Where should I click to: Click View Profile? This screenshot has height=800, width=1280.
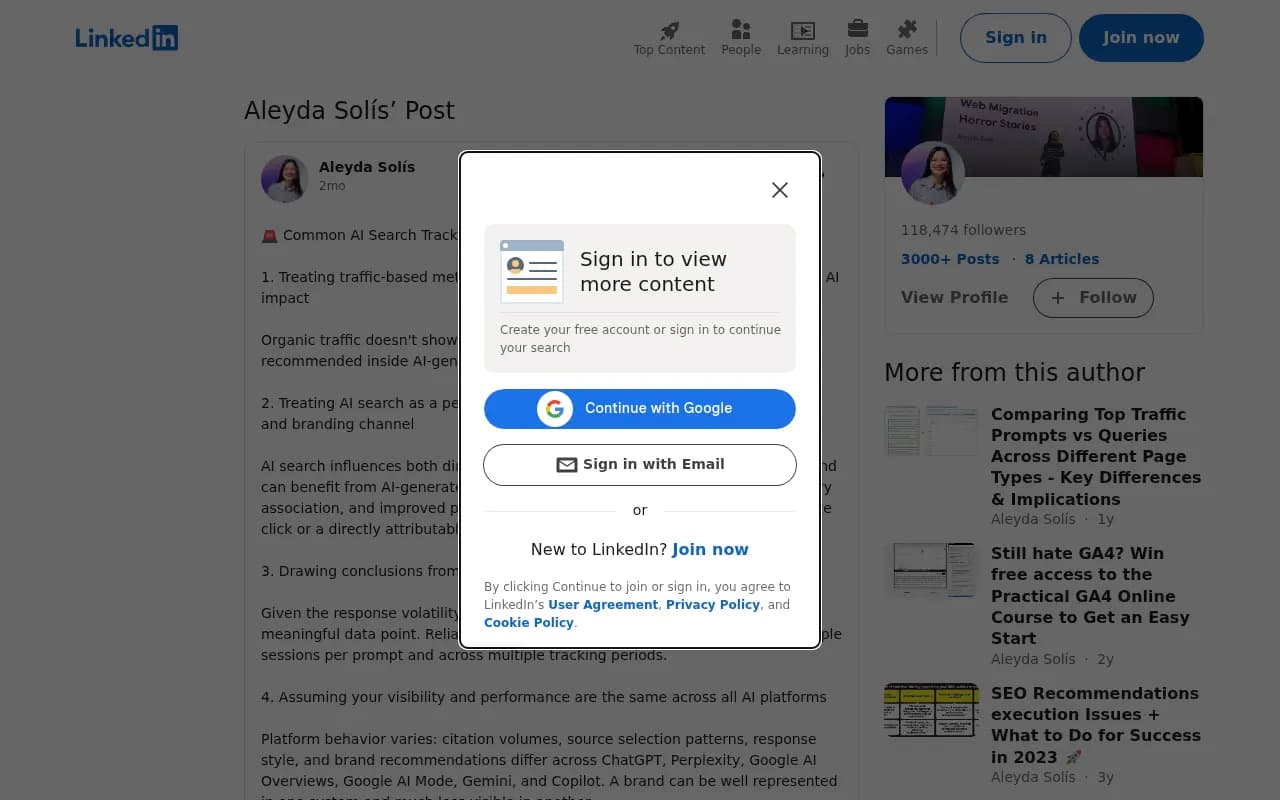click(955, 298)
